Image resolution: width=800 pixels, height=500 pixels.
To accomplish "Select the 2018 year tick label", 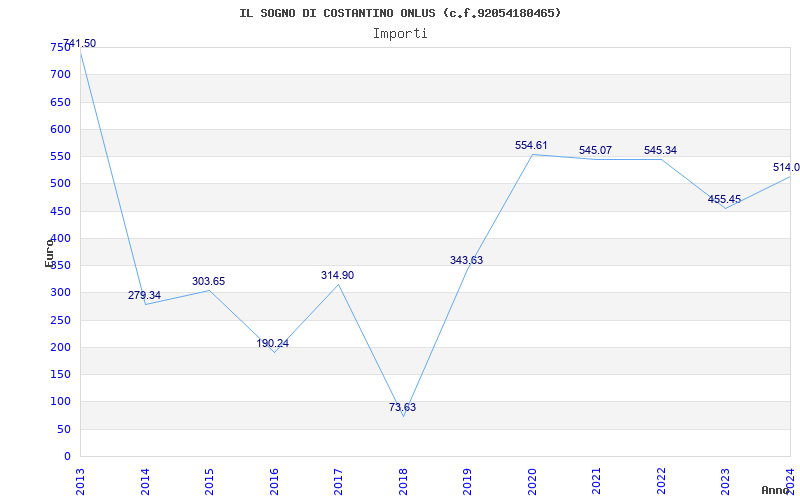I will pyautogui.click(x=403, y=481).
